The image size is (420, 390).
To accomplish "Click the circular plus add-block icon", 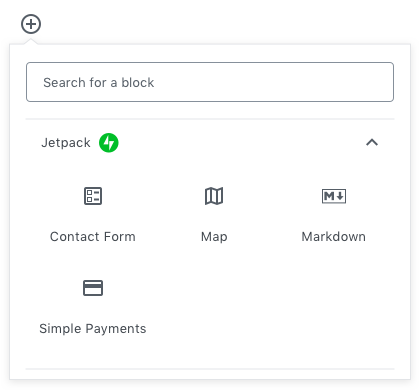I will tap(31, 24).
